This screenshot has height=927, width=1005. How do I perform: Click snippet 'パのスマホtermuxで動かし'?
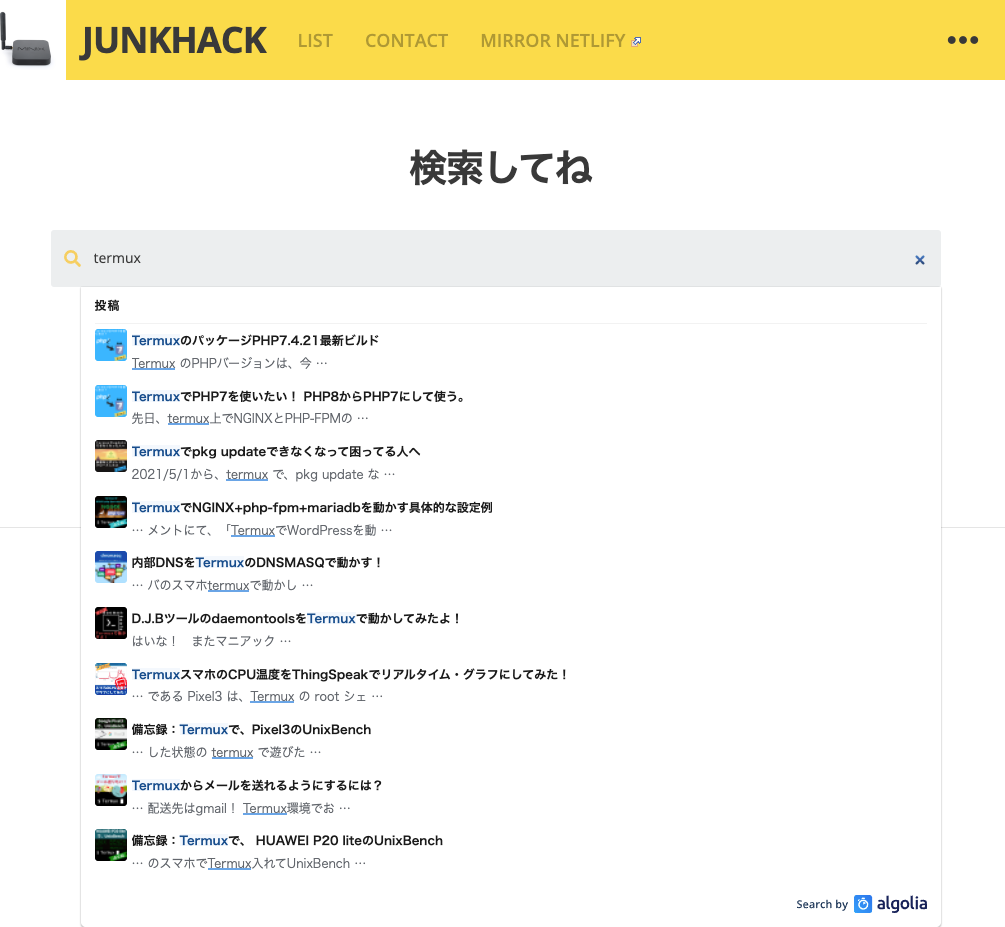coord(222,585)
